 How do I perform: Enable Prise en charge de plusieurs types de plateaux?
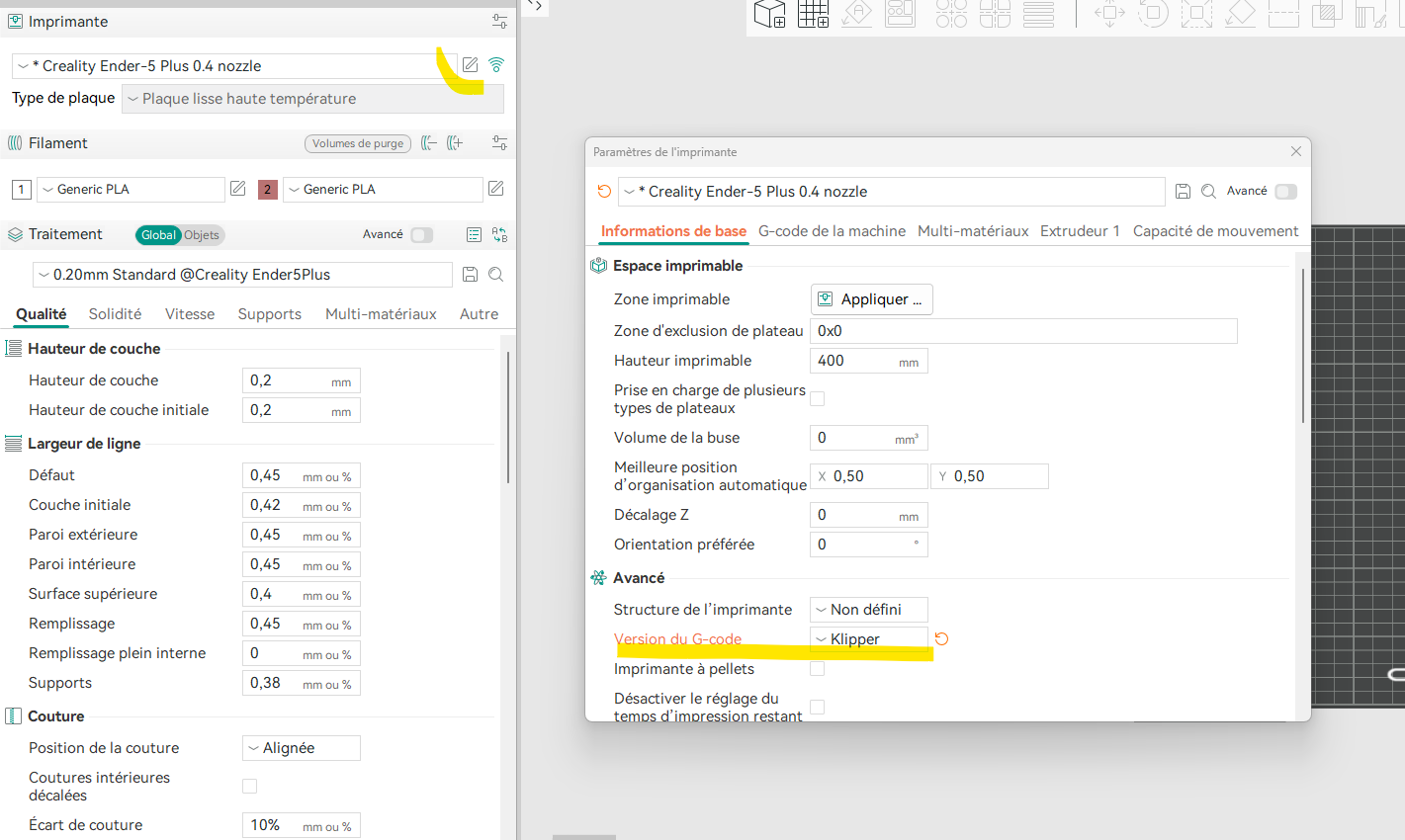[818, 399]
